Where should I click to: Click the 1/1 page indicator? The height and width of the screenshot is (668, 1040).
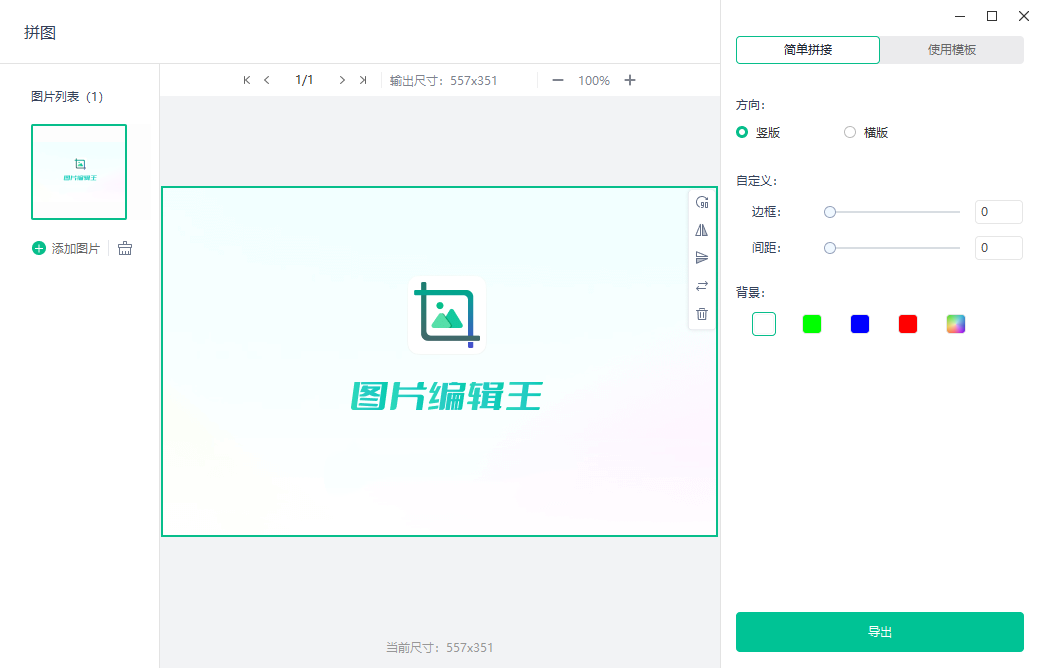[x=304, y=80]
